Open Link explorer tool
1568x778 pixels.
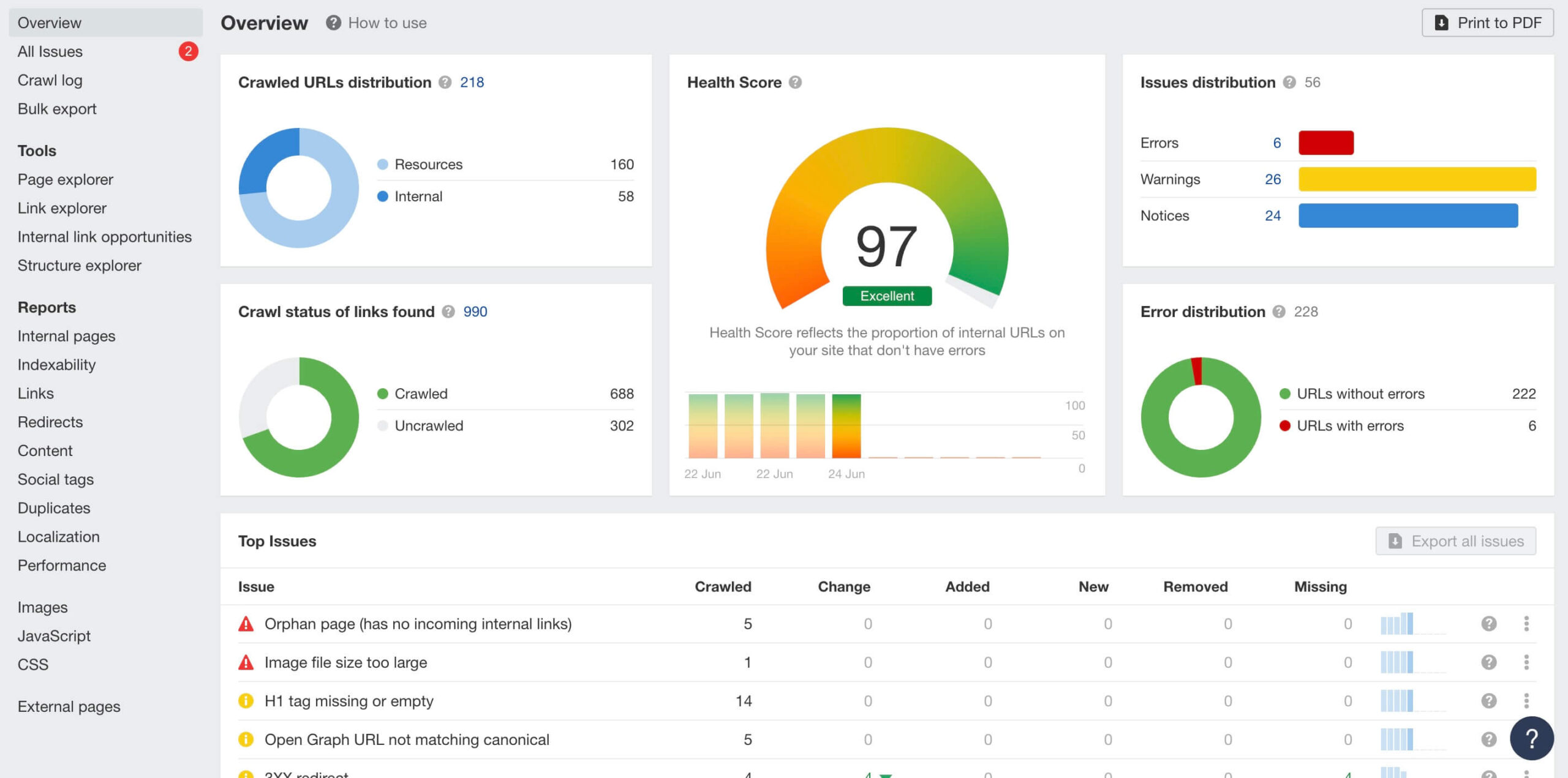62,208
